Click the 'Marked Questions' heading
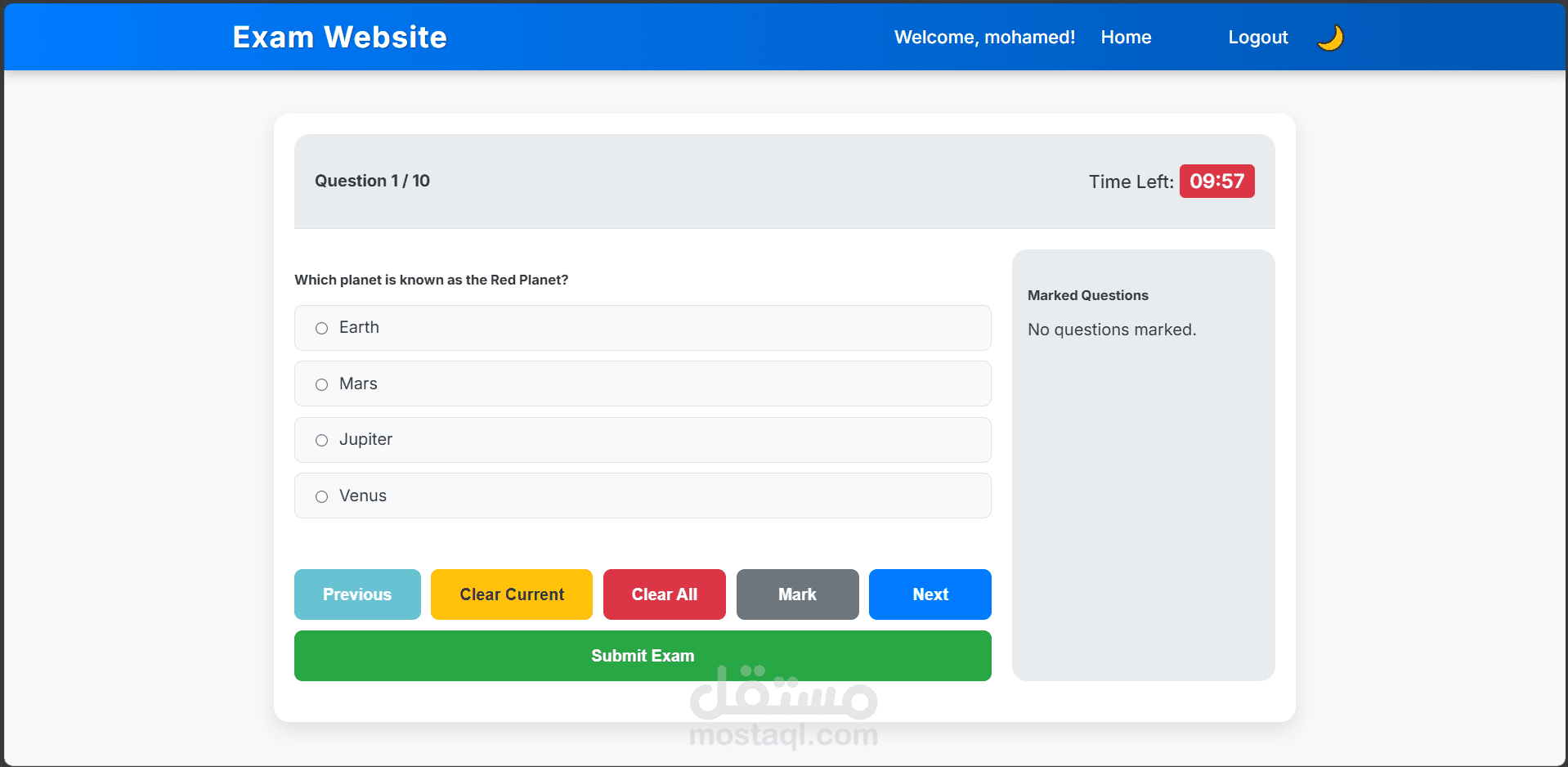The height and width of the screenshot is (767, 1568). tap(1087, 295)
